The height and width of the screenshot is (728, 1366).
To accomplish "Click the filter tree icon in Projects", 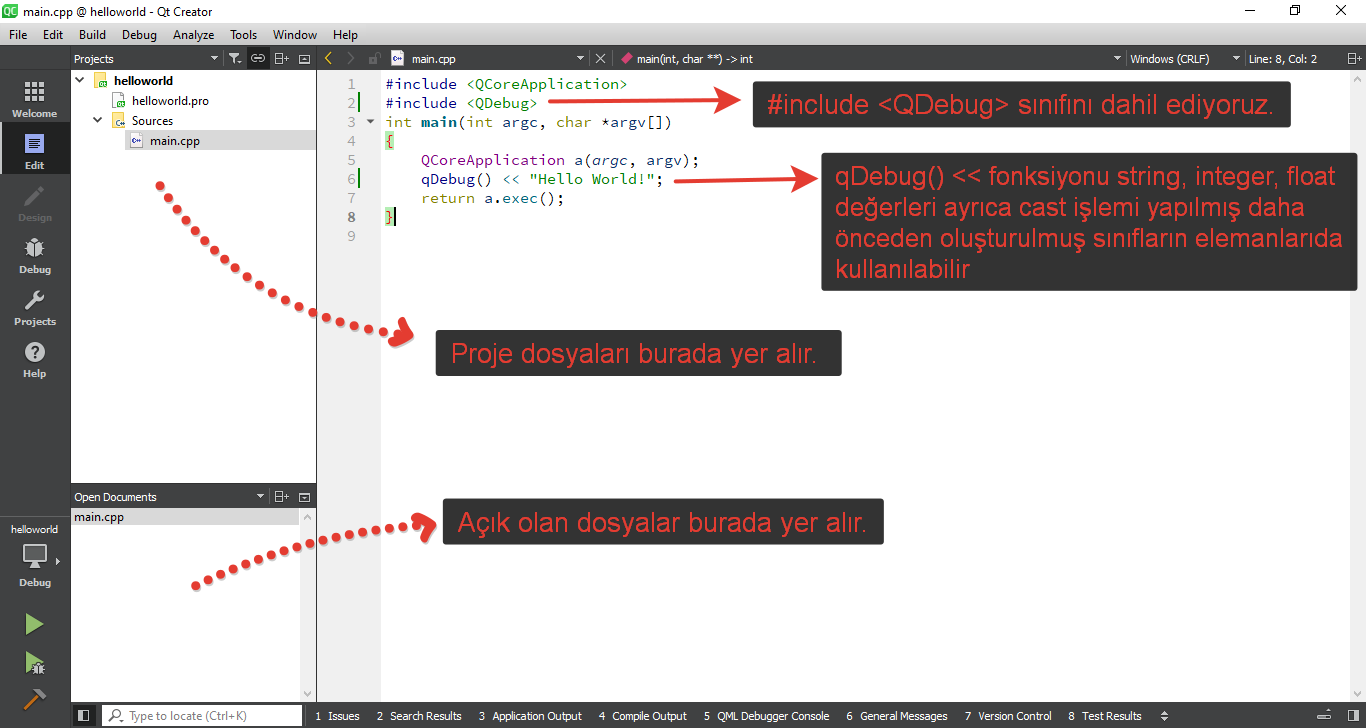I will coord(234,59).
